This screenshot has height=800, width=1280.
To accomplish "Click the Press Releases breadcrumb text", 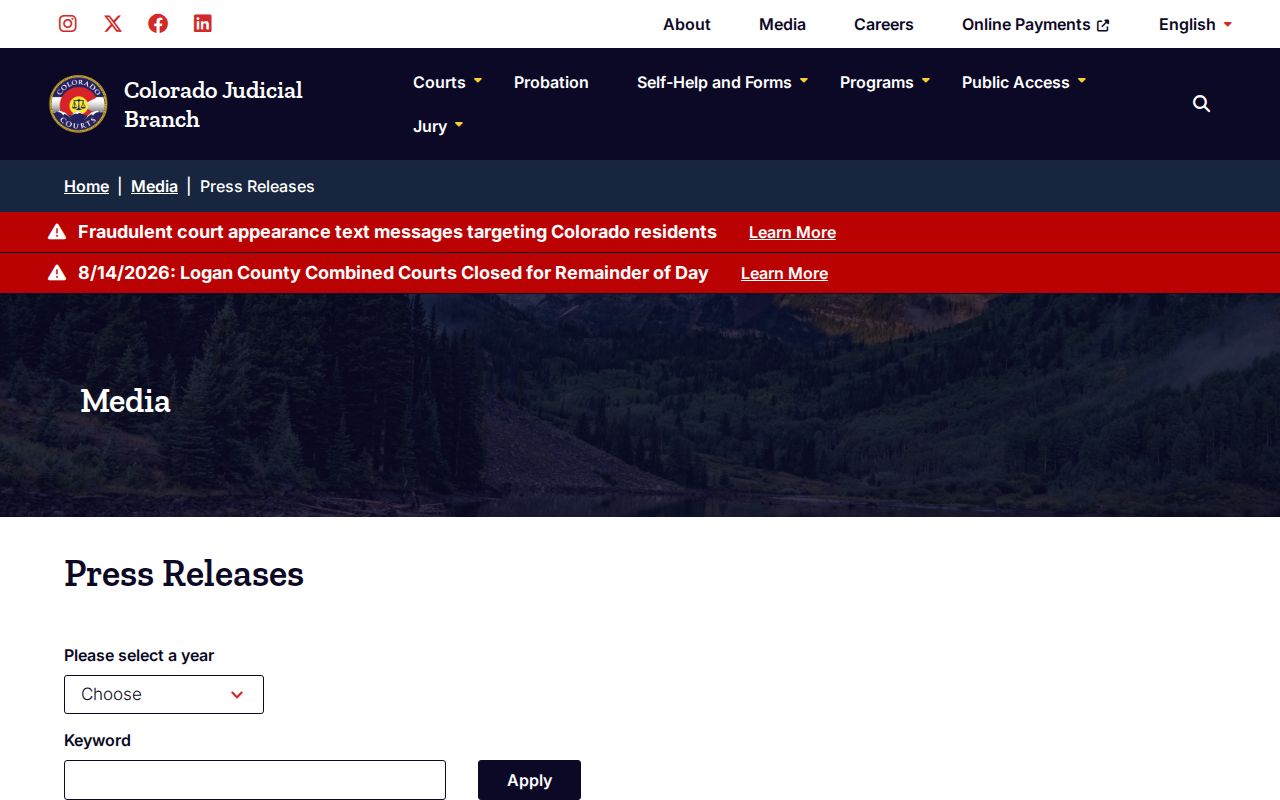I will 257,186.
